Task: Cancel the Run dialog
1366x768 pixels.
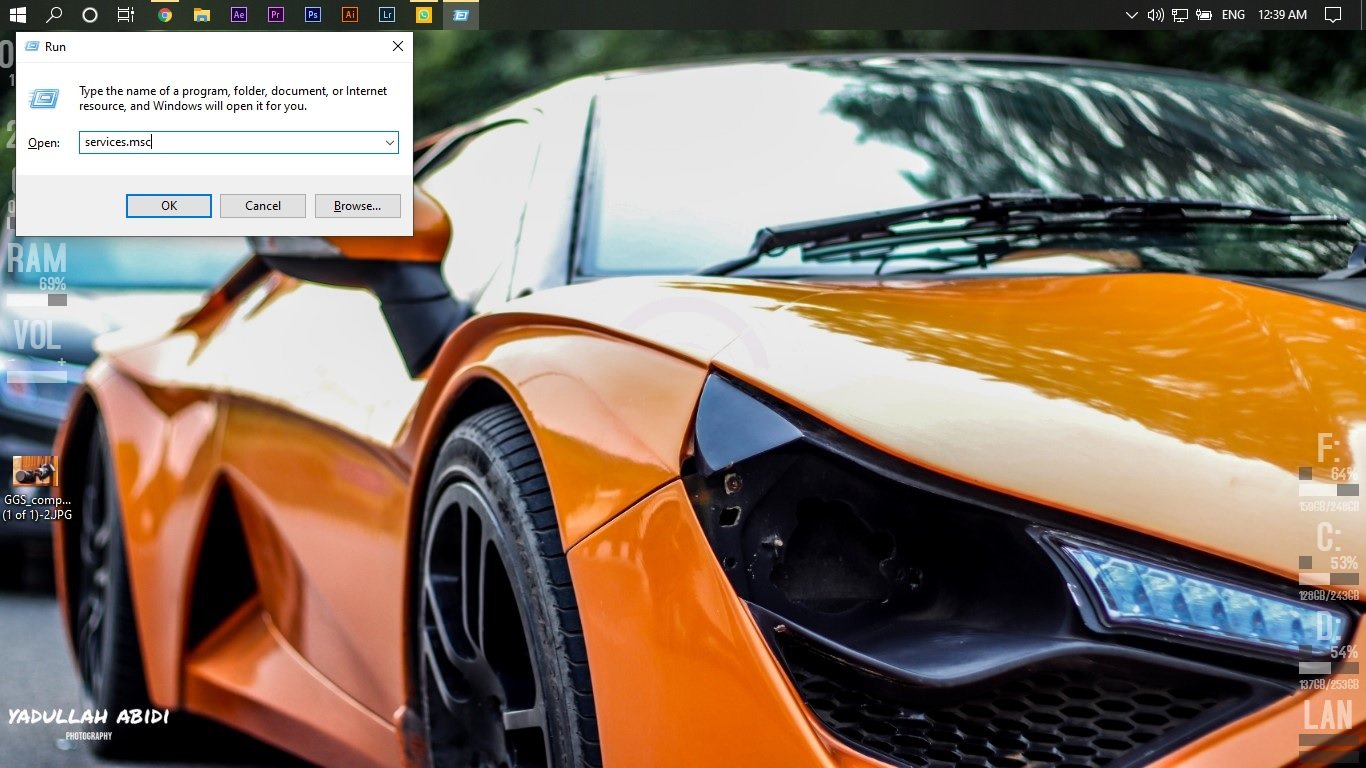Action: 263,206
